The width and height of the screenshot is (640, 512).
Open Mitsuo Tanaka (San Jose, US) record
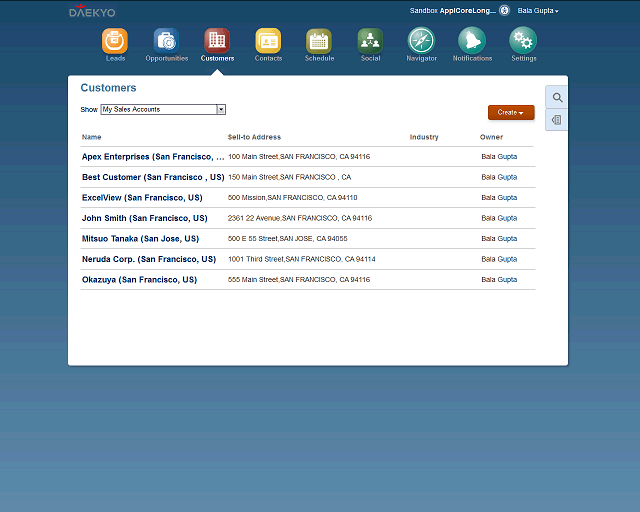coord(140,238)
